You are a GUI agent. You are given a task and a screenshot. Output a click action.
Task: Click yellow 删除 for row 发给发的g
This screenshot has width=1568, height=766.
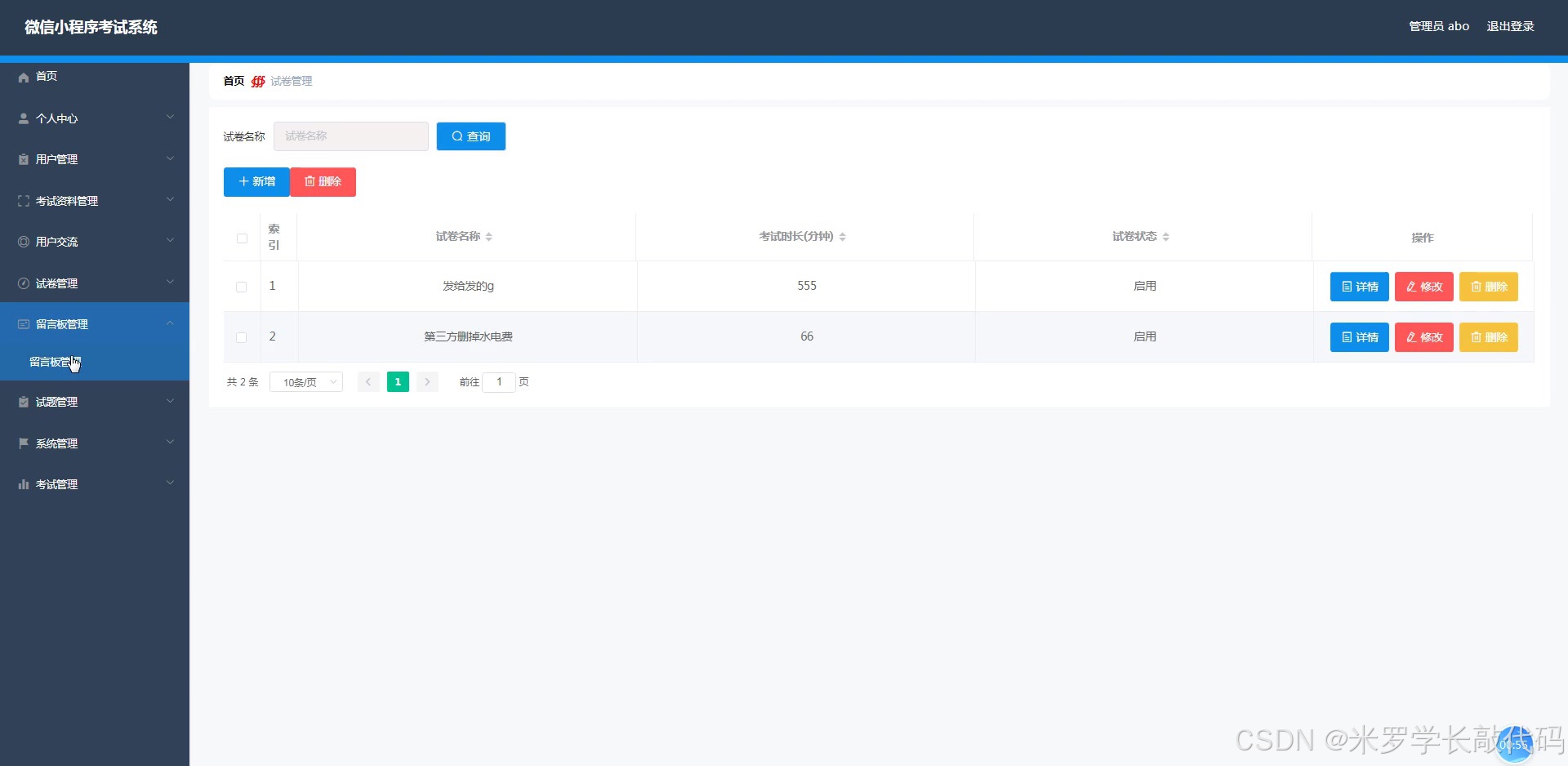click(x=1489, y=287)
